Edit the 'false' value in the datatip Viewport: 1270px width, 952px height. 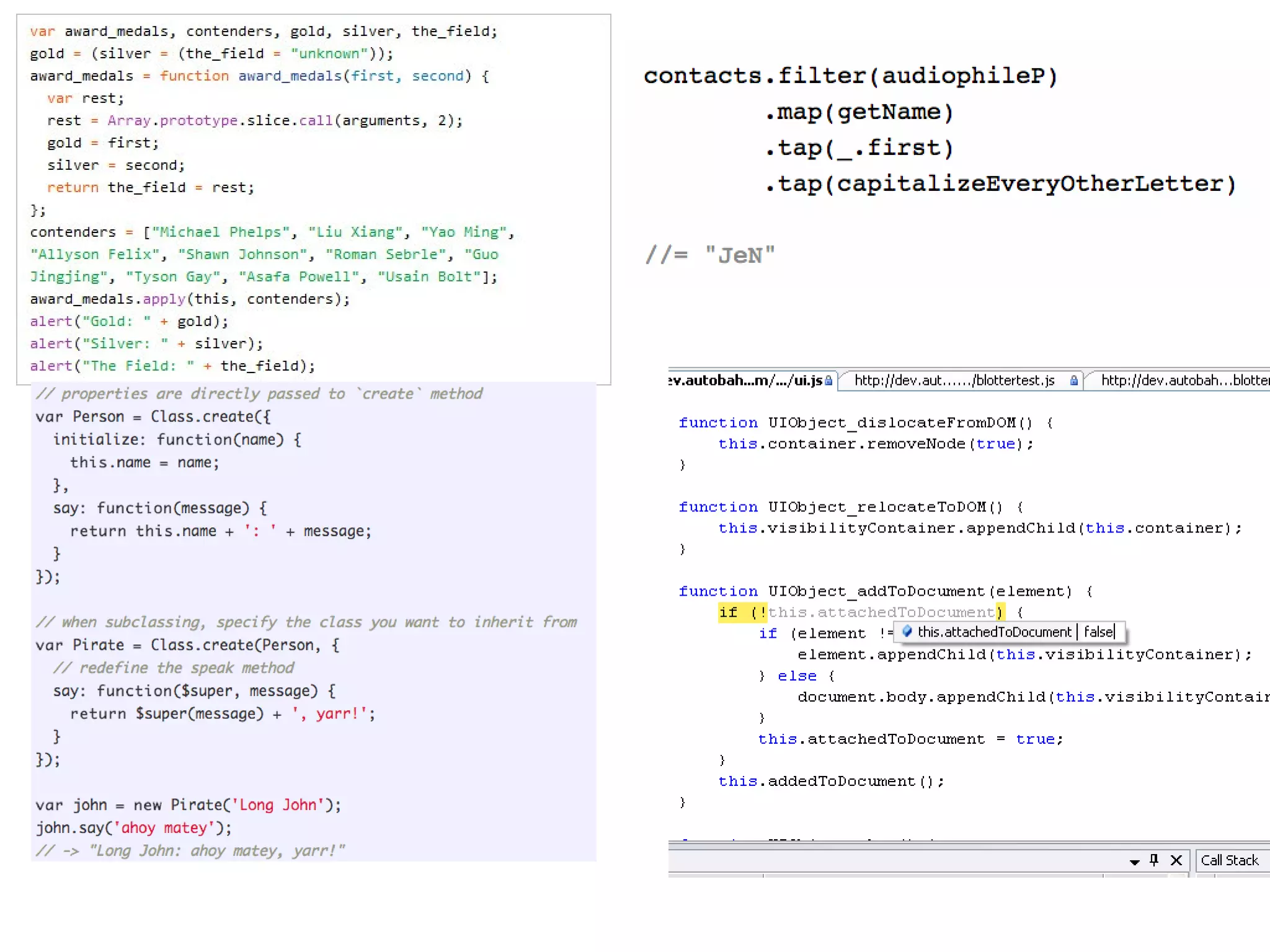(x=1098, y=632)
